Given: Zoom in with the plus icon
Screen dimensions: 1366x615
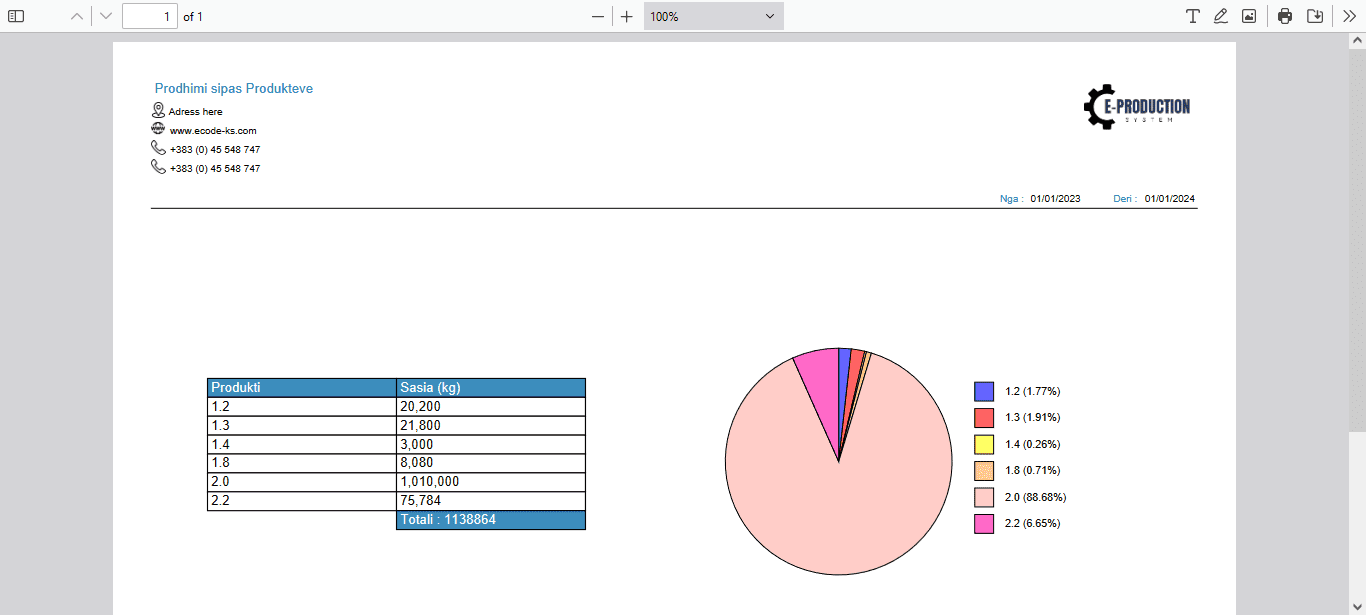Looking at the screenshot, I should pyautogui.click(x=626, y=15).
